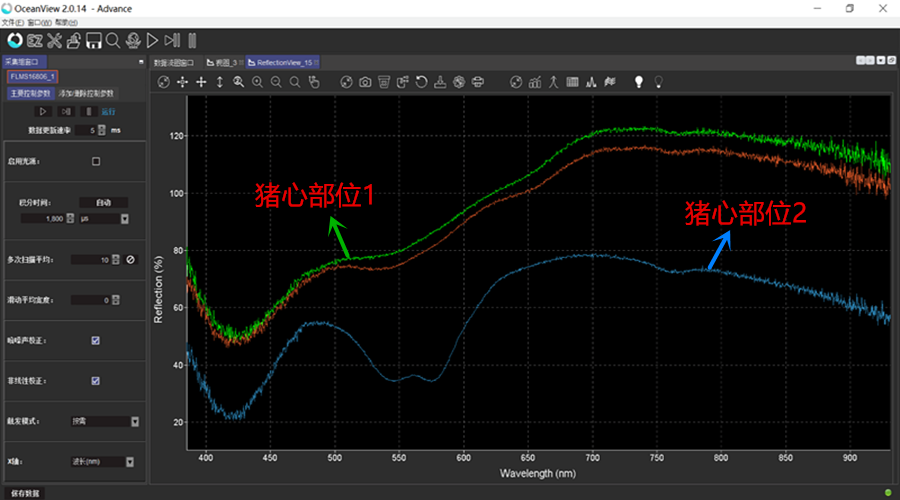Click the print icon in graph toolbar
The width and height of the screenshot is (900, 500).
click(x=478, y=82)
